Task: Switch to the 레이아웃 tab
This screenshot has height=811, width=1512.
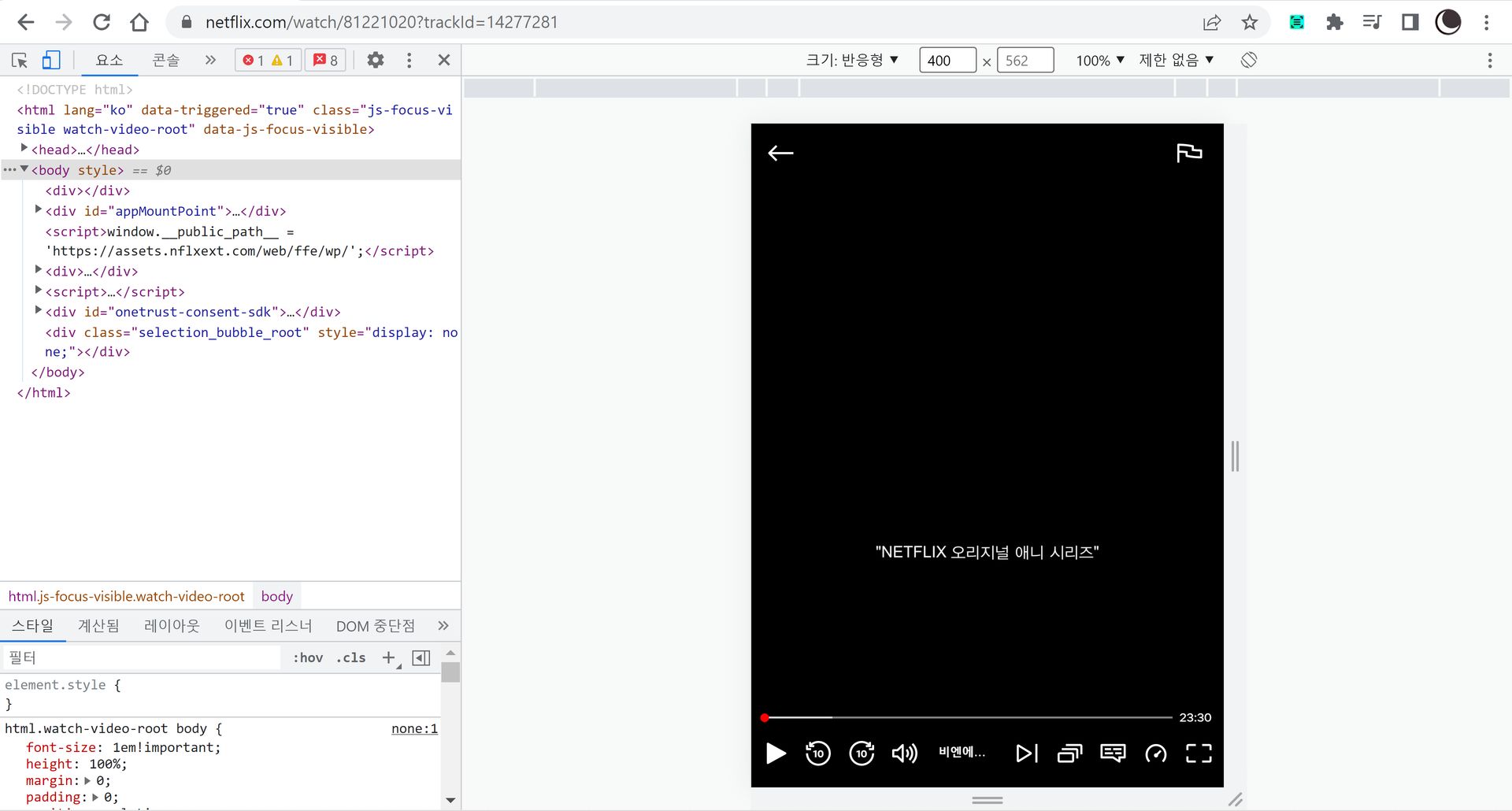Action: 172,626
